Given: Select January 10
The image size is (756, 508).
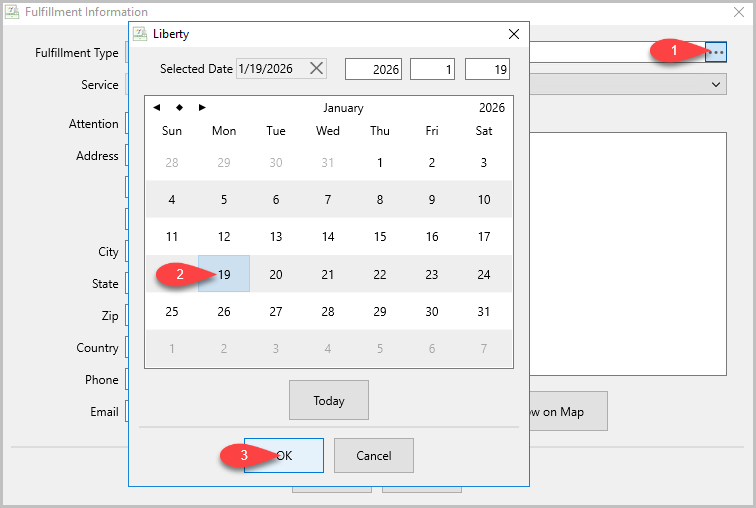Looking at the screenshot, I should coord(484,200).
